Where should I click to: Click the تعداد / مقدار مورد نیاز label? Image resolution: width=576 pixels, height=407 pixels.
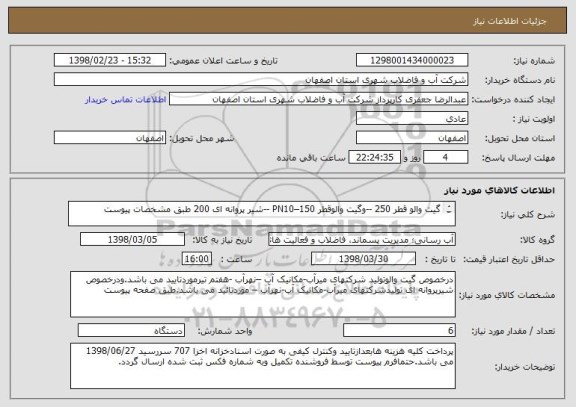513,331
